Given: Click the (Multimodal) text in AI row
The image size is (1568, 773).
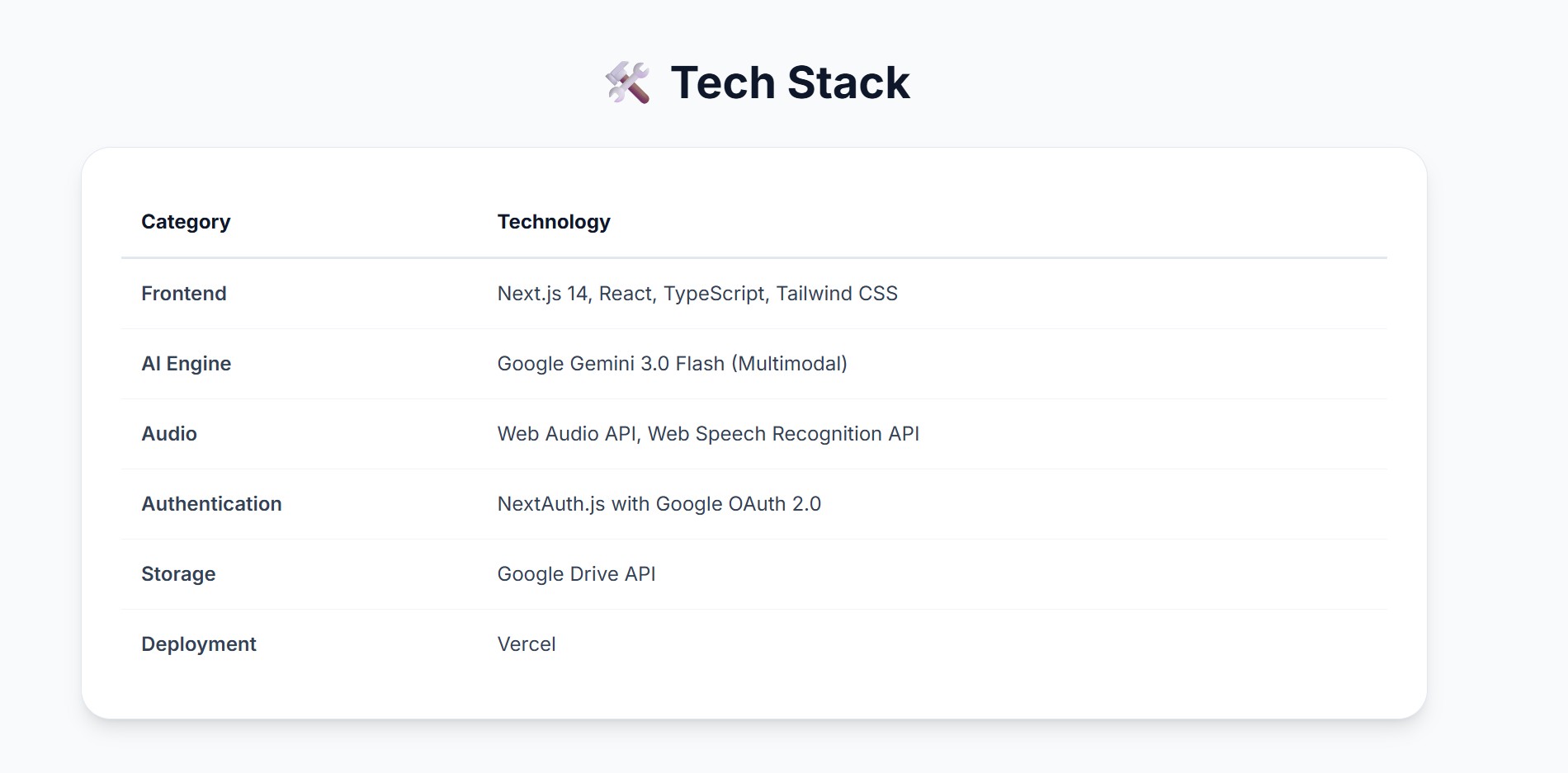Looking at the screenshot, I should point(790,364).
